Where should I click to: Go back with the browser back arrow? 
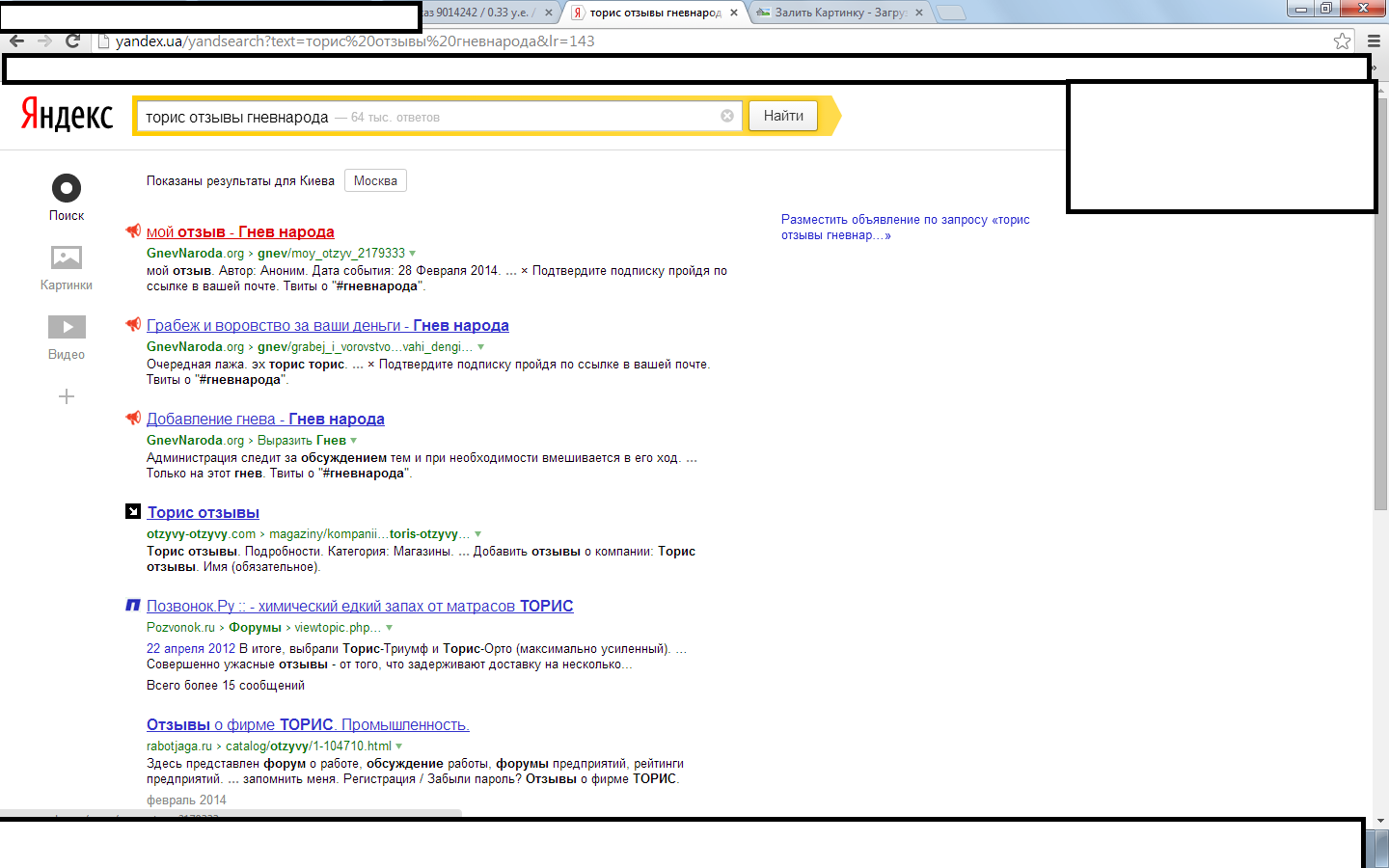pos(16,41)
